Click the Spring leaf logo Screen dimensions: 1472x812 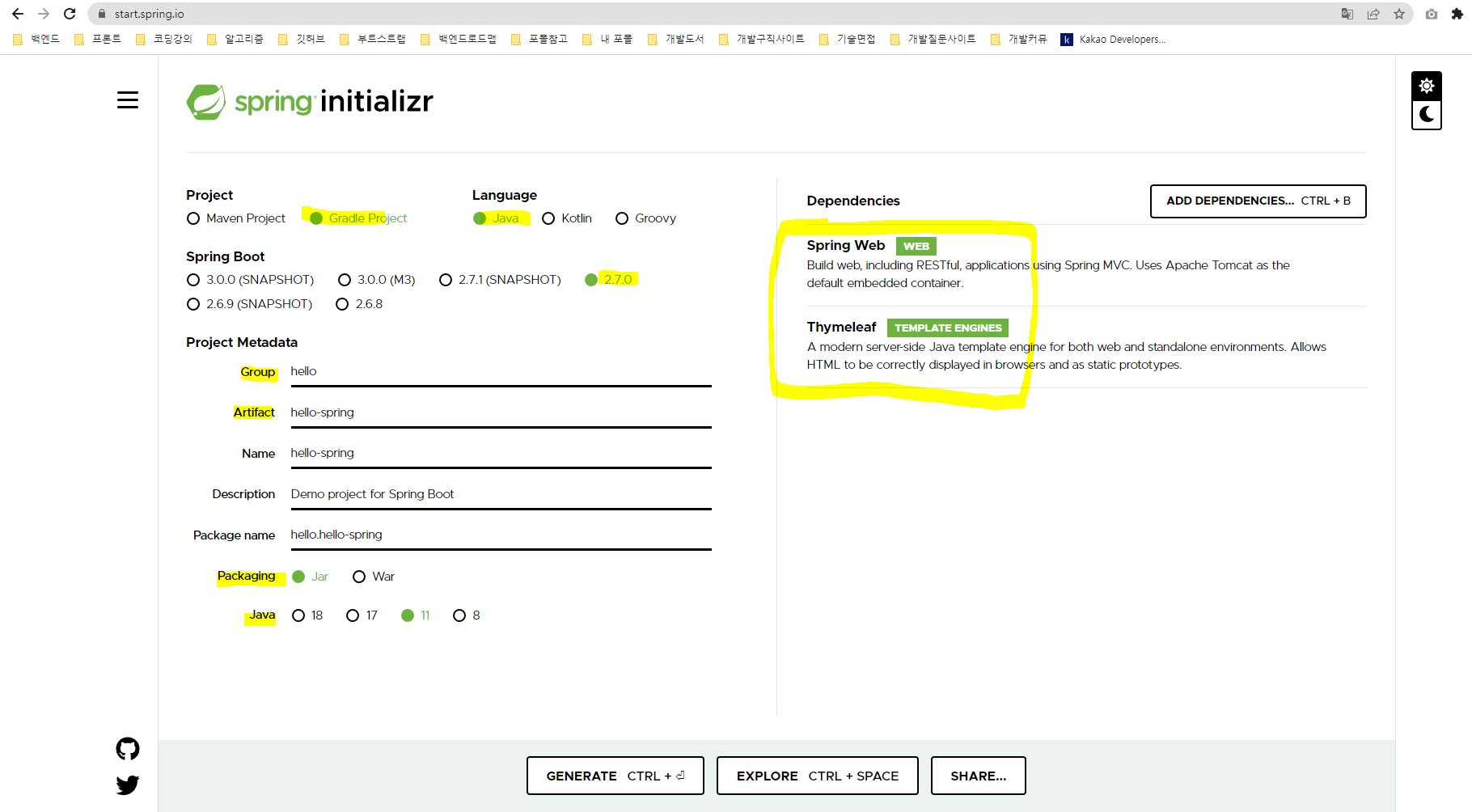point(206,102)
